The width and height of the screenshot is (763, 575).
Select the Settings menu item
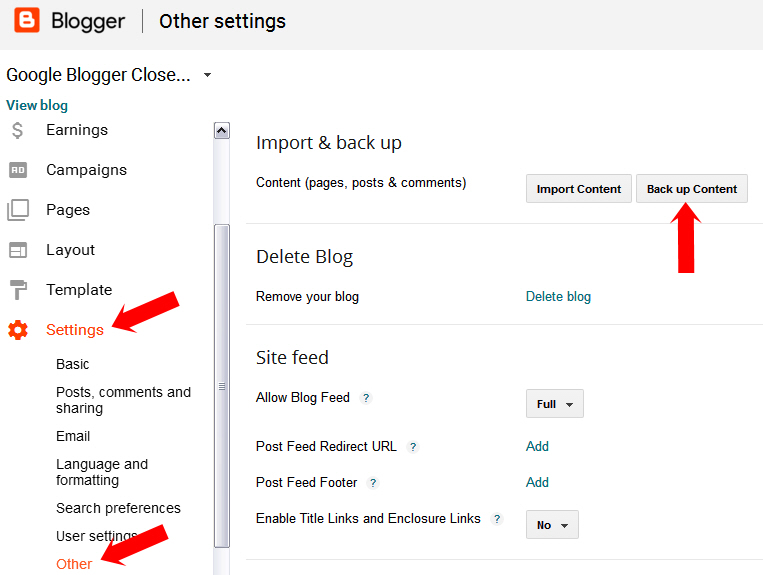pyautogui.click(x=75, y=330)
